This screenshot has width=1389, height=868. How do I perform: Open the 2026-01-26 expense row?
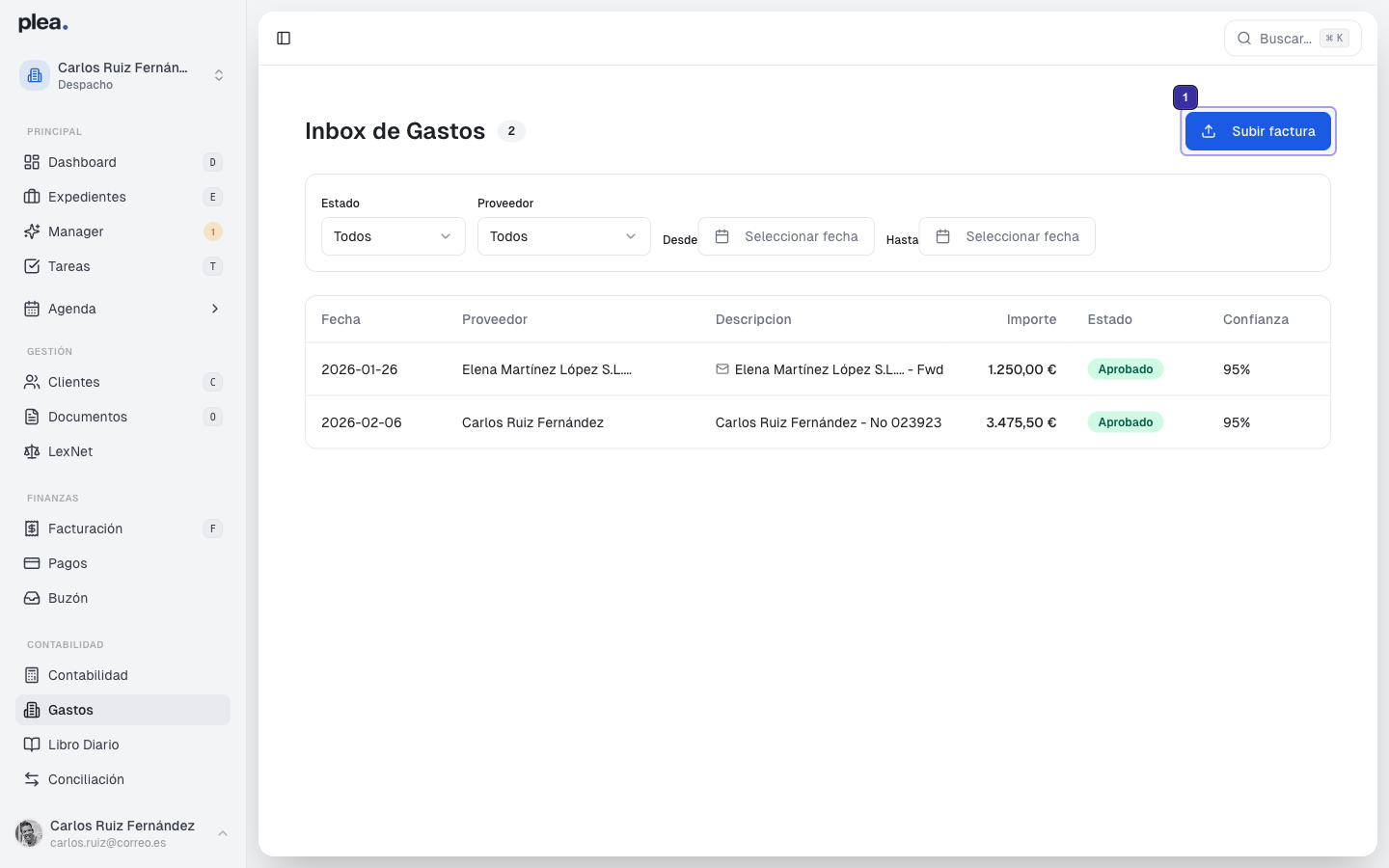[x=818, y=369]
